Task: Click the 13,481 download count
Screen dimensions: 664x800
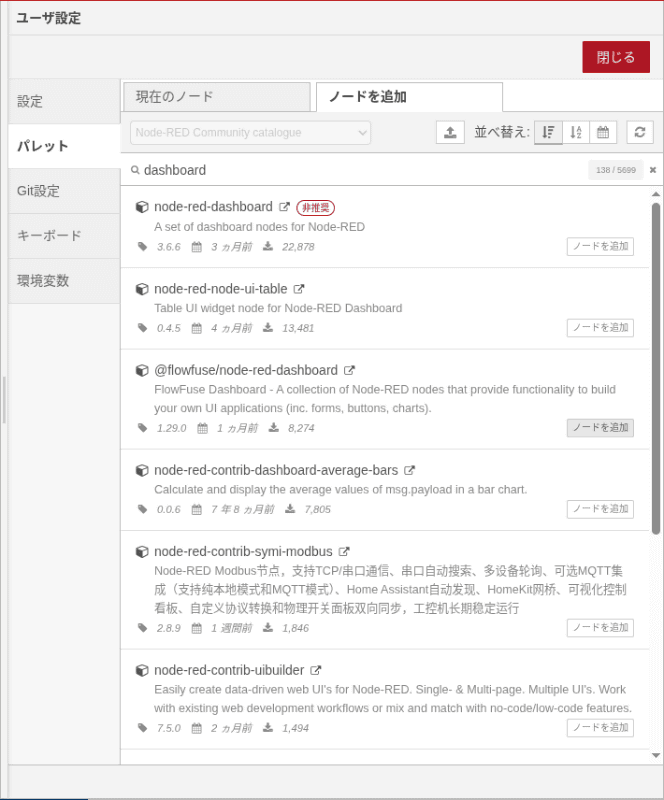Action: [x=298, y=328]
